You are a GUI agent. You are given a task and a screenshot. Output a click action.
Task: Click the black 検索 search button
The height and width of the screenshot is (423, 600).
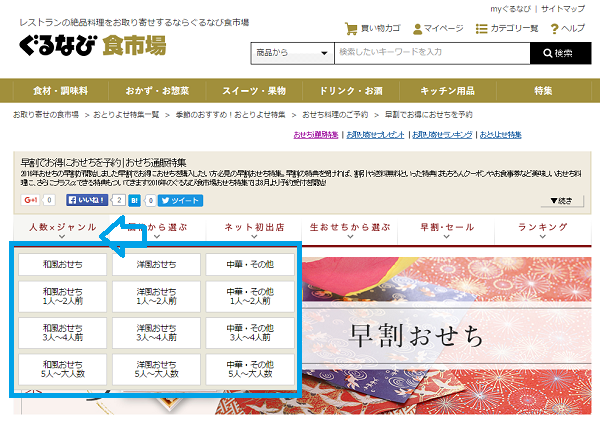[561, 53]
